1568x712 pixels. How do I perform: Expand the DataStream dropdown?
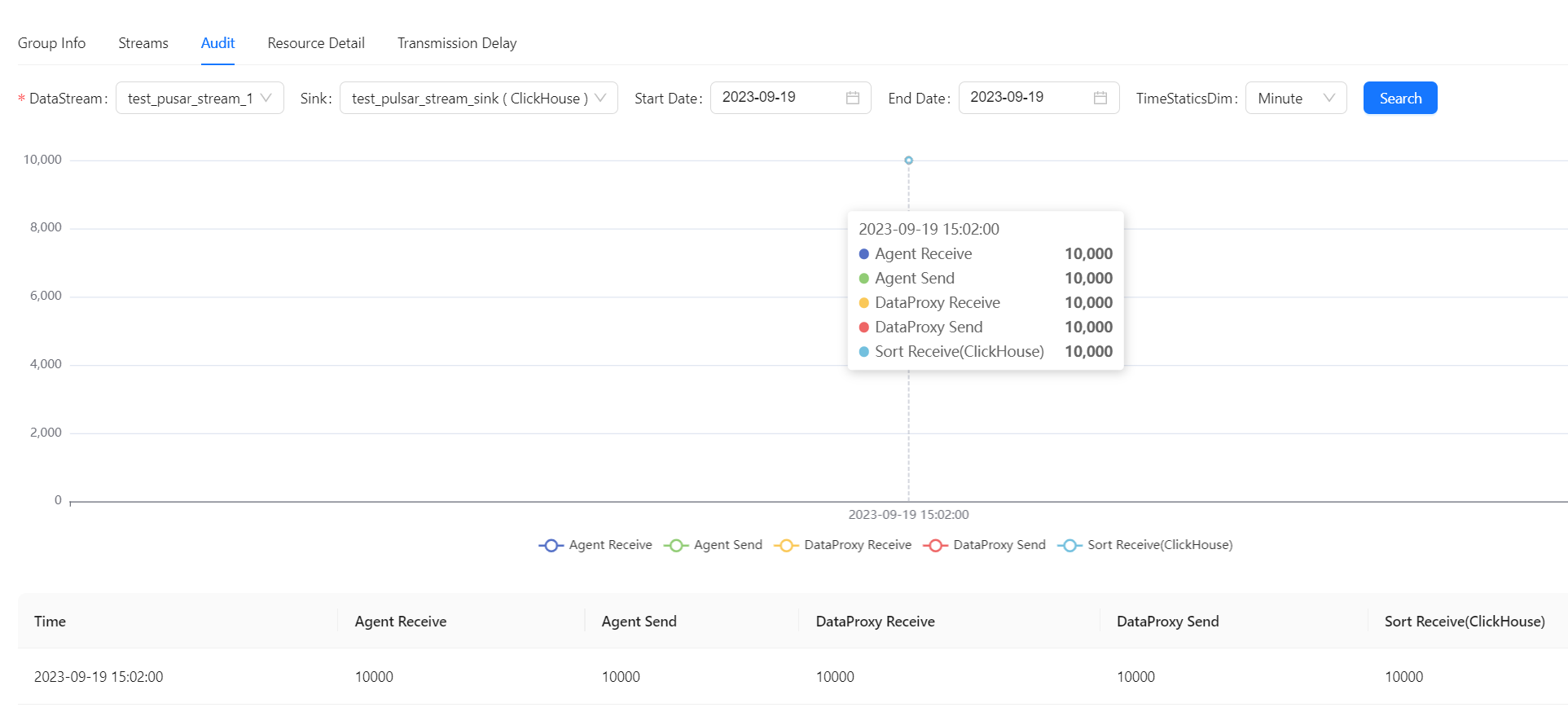(x=200, y=98)
